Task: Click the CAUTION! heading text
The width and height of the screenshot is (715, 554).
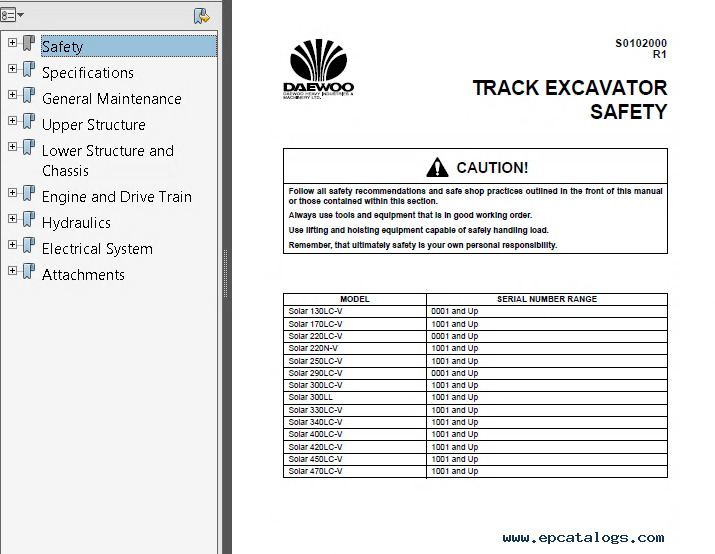Action: coord(492,168)
